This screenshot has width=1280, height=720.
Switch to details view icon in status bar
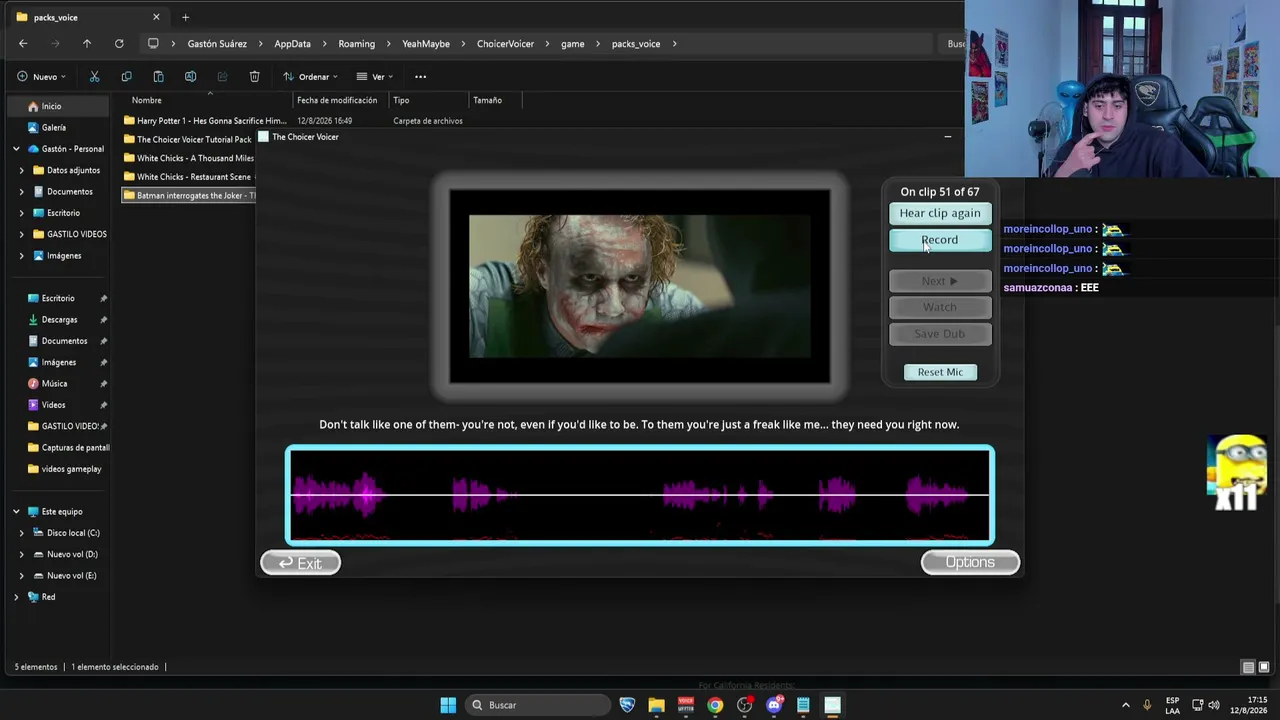(1248, 667)
